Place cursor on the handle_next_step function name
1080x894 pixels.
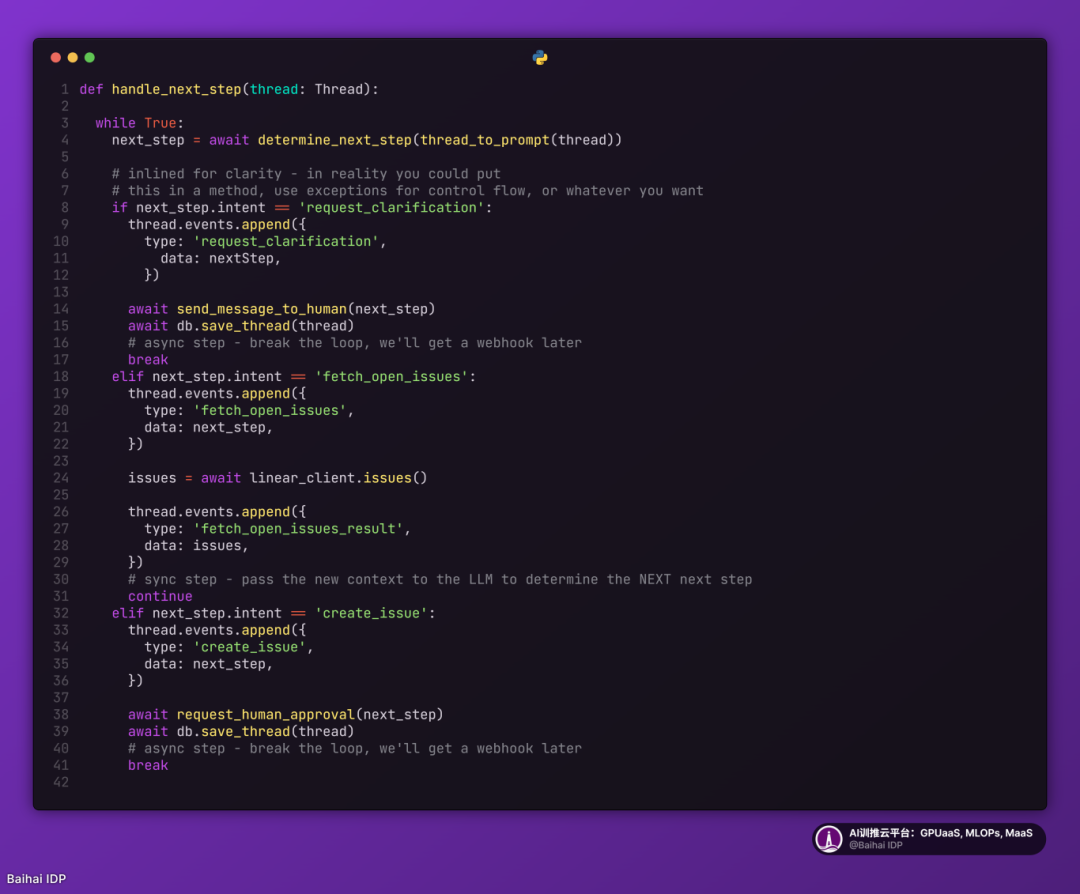176,89
